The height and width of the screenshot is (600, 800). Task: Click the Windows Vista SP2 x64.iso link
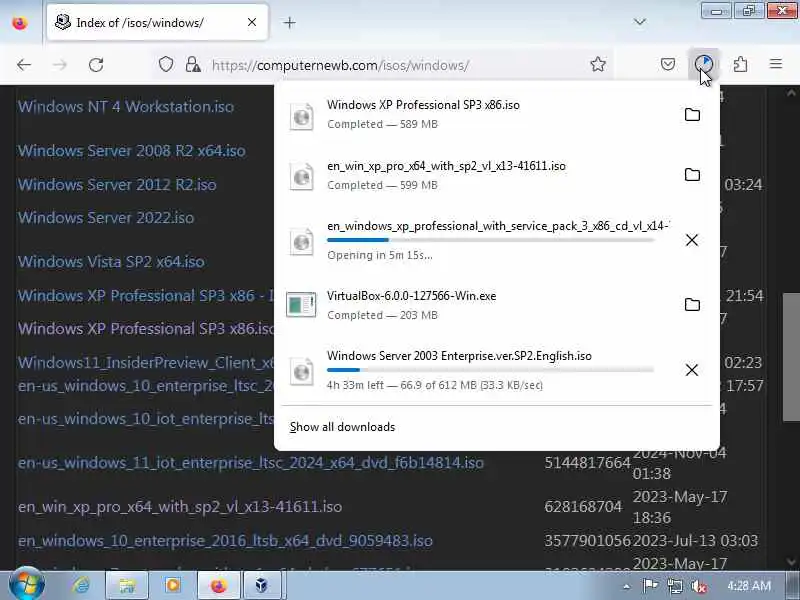pyautogui.click(x=111, y=262)
